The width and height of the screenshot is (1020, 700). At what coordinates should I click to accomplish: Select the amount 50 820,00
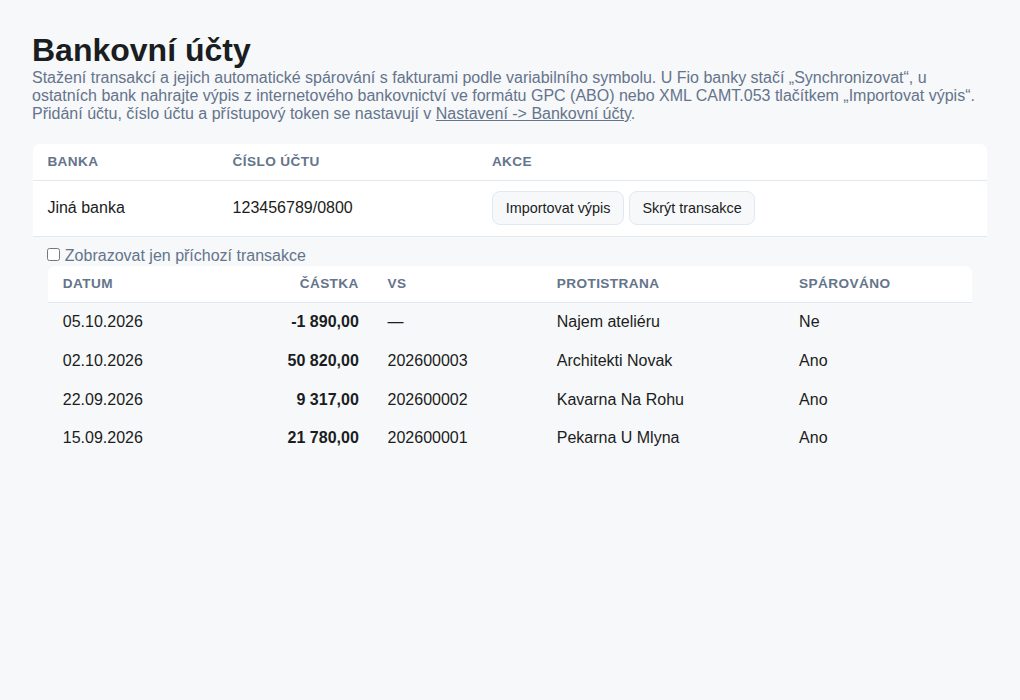323,360
